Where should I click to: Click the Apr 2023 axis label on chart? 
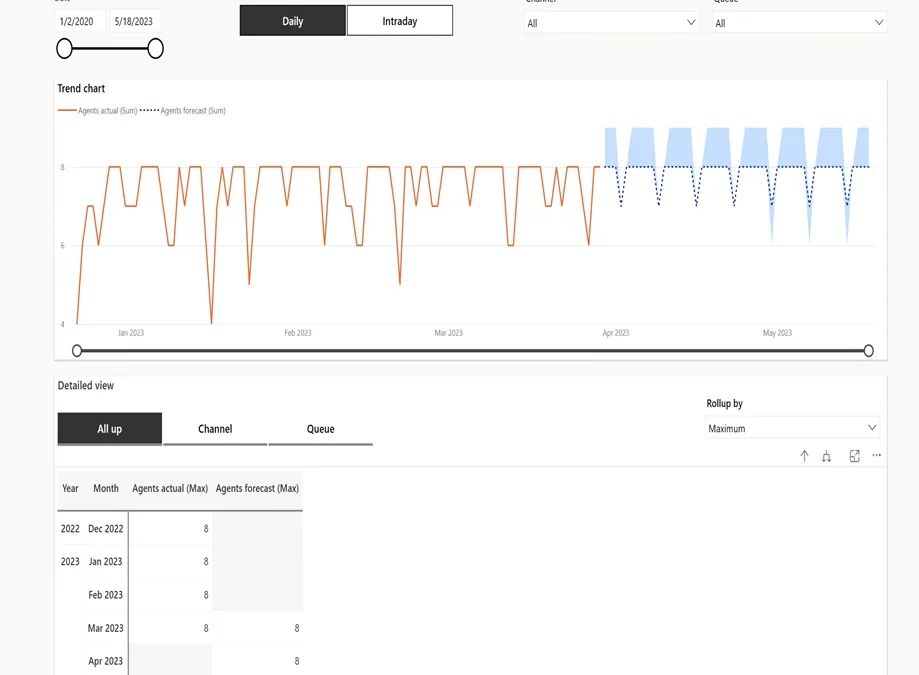click(615, 333)
